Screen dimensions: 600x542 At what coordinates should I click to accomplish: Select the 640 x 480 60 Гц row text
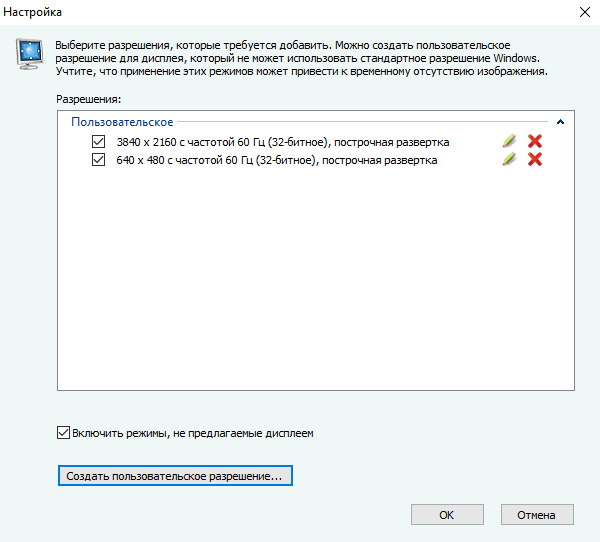(x=277, y=159)
